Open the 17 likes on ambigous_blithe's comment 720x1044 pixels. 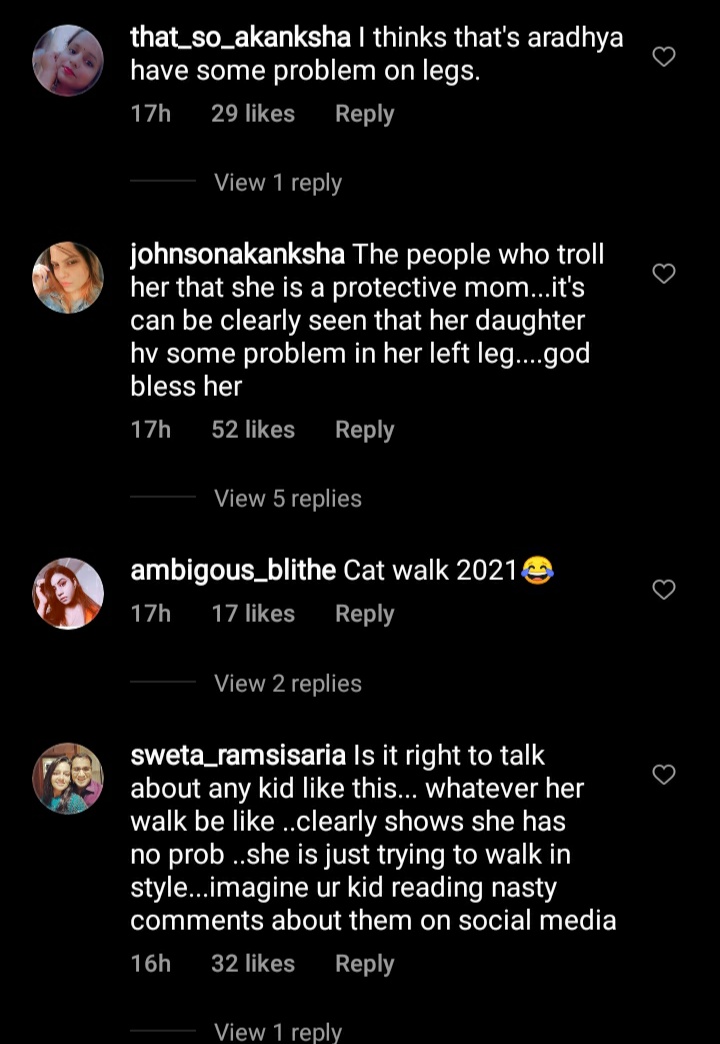253,613
